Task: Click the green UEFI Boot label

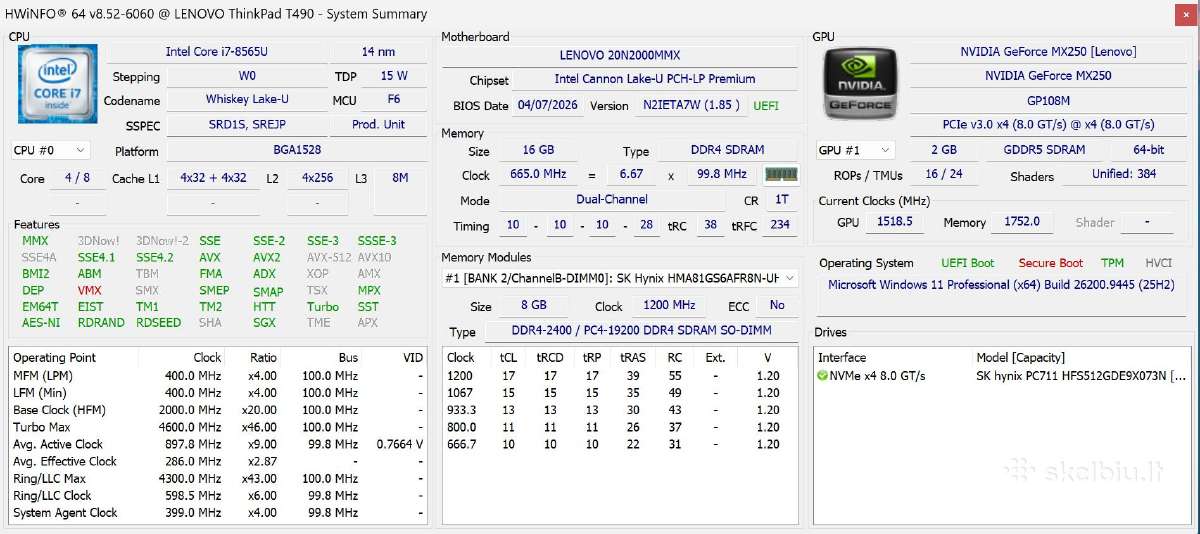Action: (x=967, y=263)
